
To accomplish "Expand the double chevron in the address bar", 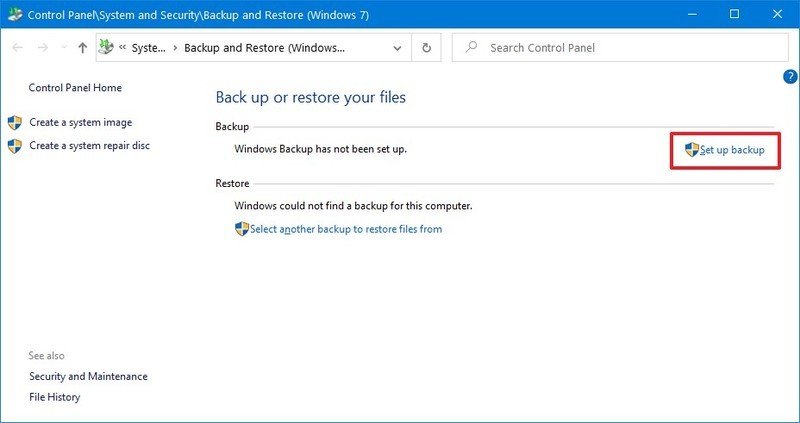I will coord(122,48).
